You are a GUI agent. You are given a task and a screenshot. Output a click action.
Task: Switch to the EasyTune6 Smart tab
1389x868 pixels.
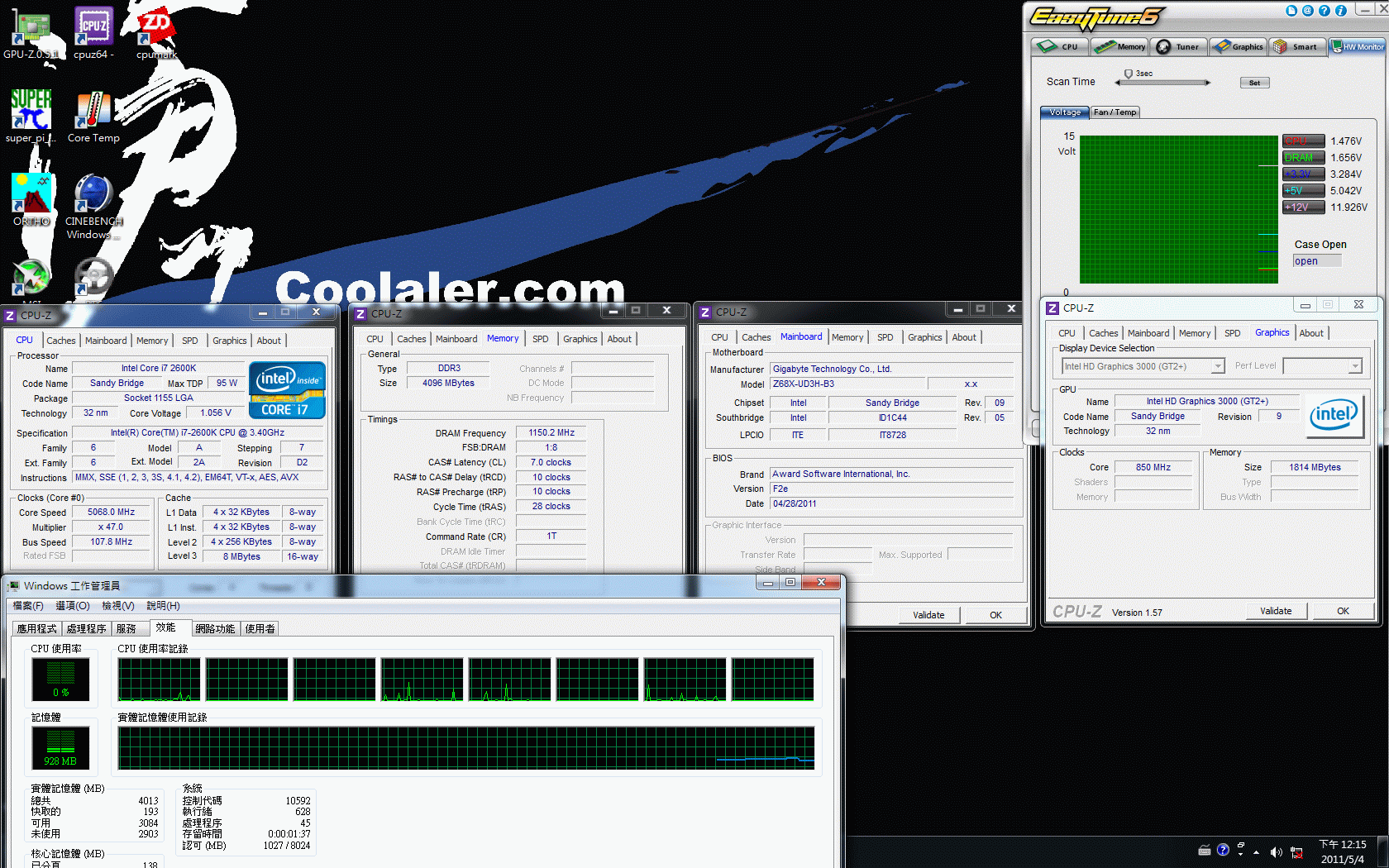1296,46
